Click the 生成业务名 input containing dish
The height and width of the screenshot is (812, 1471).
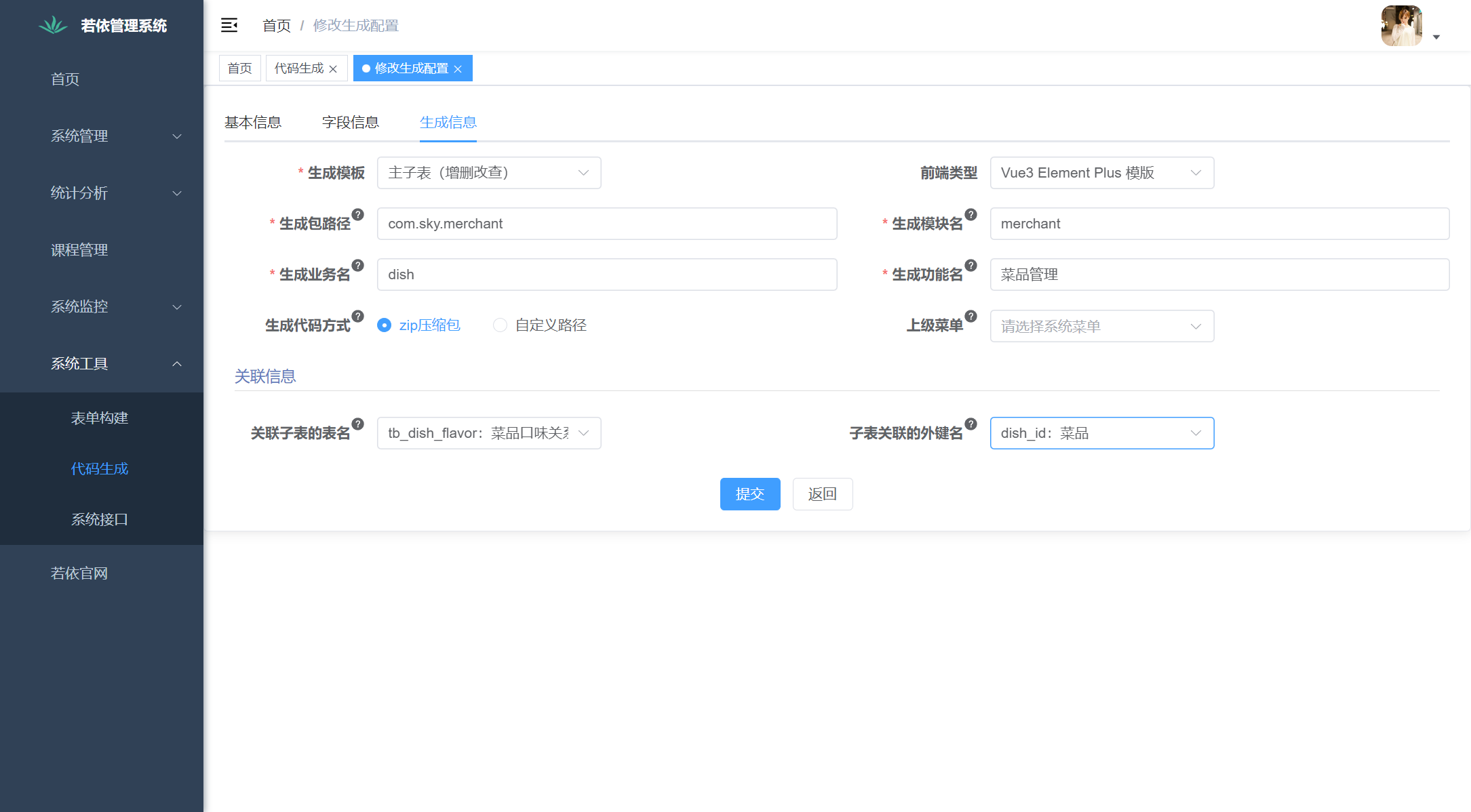606,275
